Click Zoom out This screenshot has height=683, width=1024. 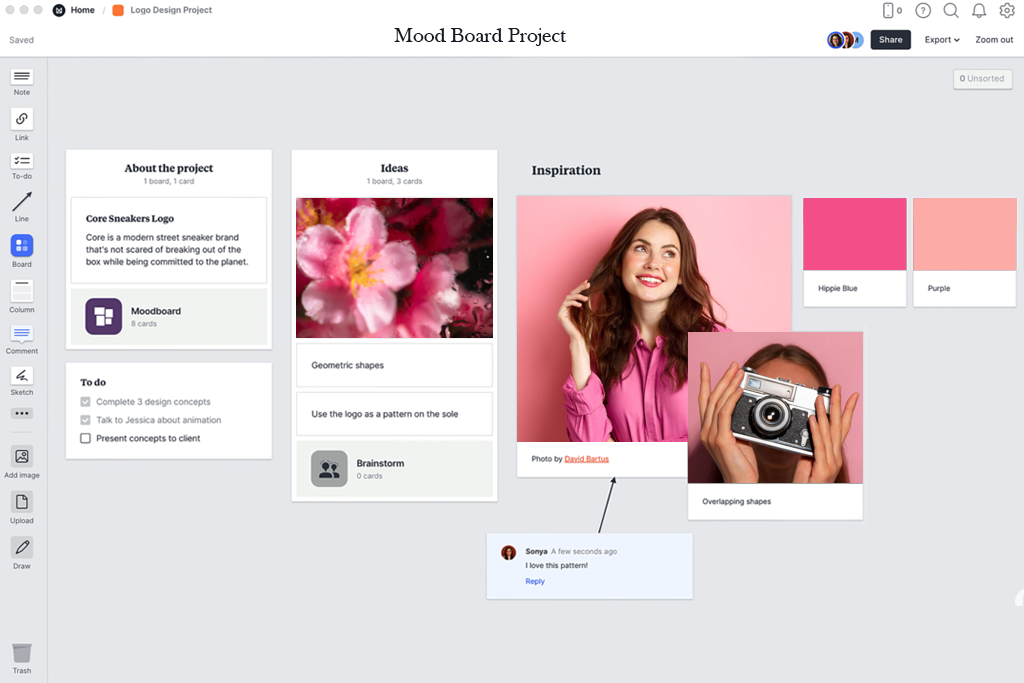point(994,40)
